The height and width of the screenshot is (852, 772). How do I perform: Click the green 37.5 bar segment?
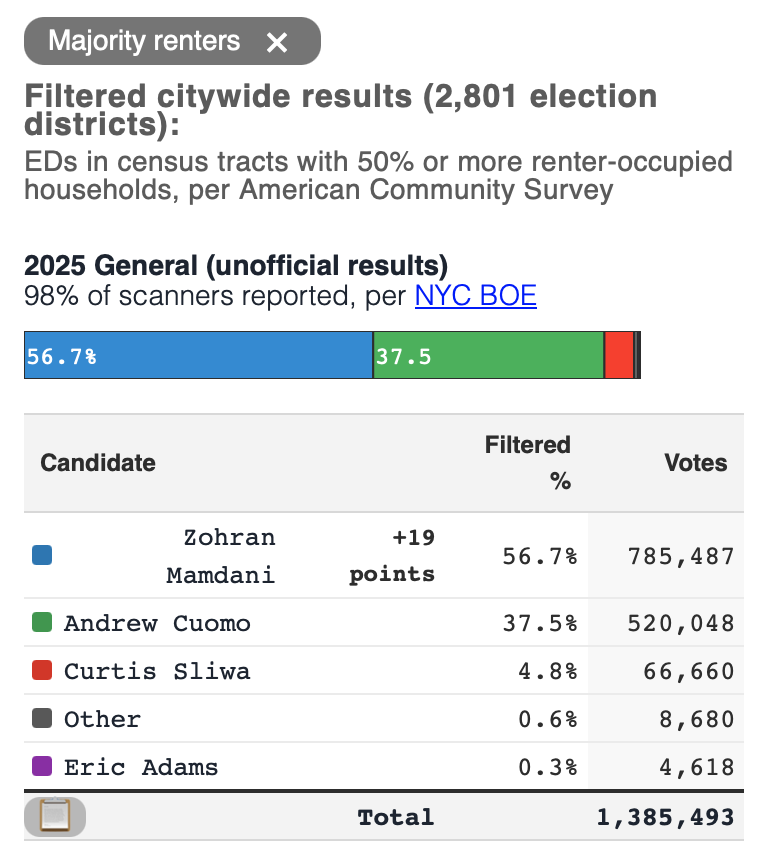[488, 356]
